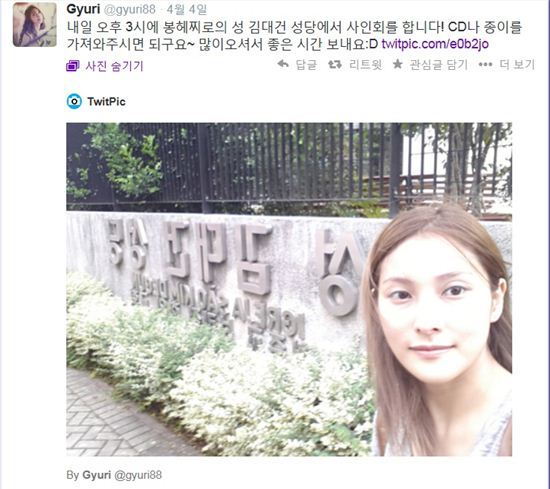Click the TwitPic round logo icon
Screen dimensions: 550x489
pos(74,101)
